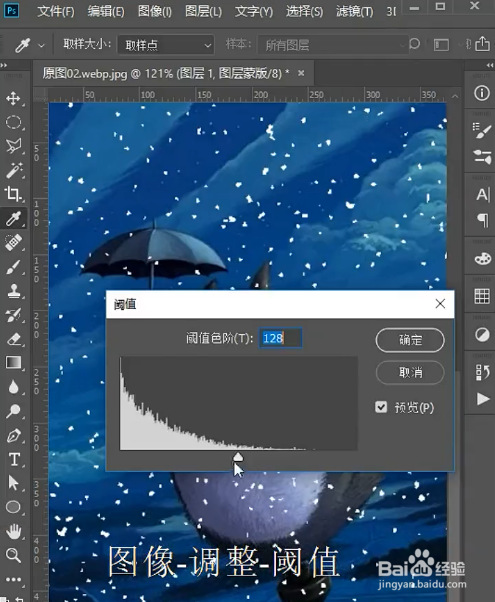Open the Brush Settings panel icon
Viewport: 495px width, 602px height.
482,131
